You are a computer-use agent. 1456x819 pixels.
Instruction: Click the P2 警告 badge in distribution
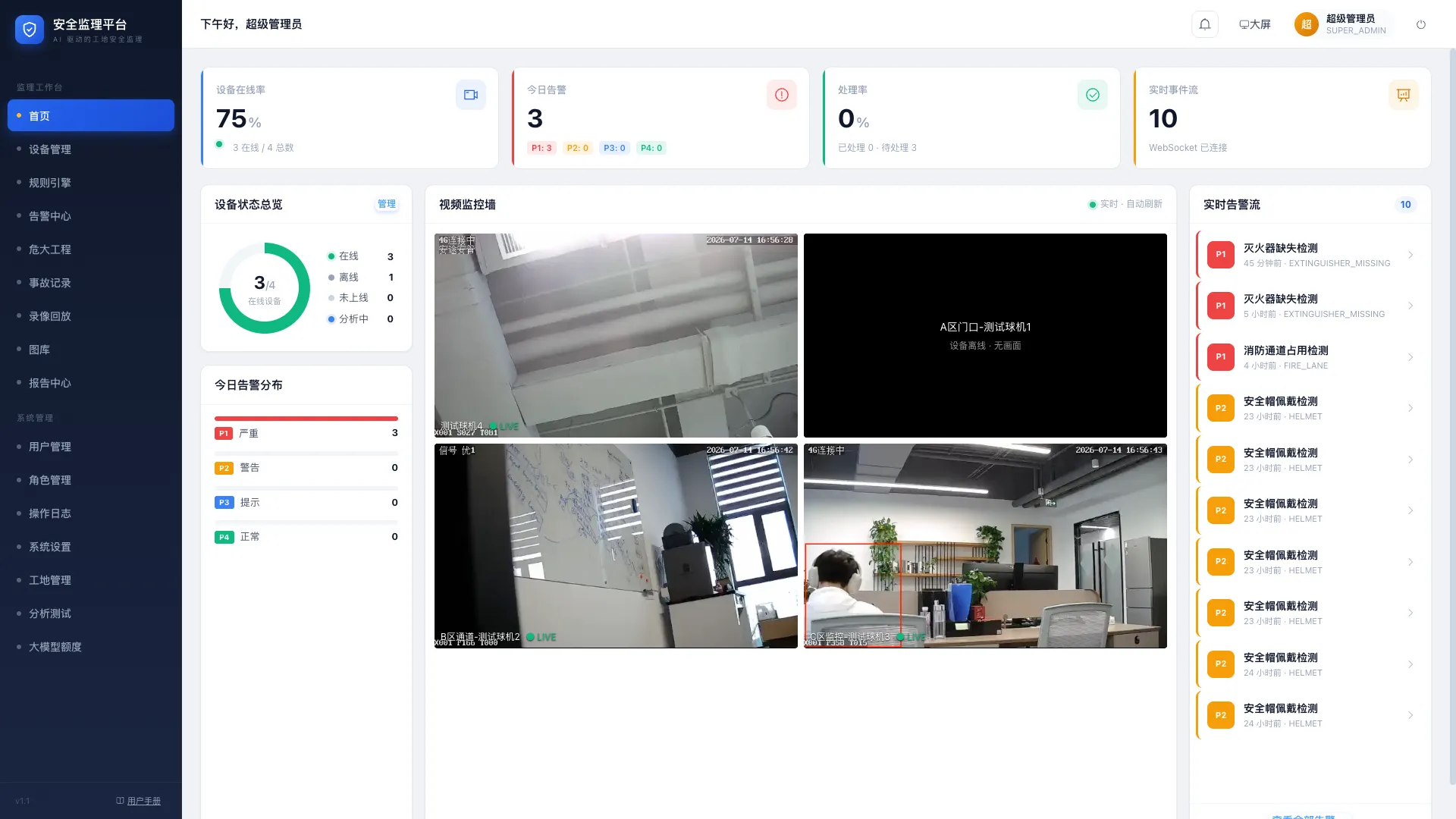(x=224, y=468)
